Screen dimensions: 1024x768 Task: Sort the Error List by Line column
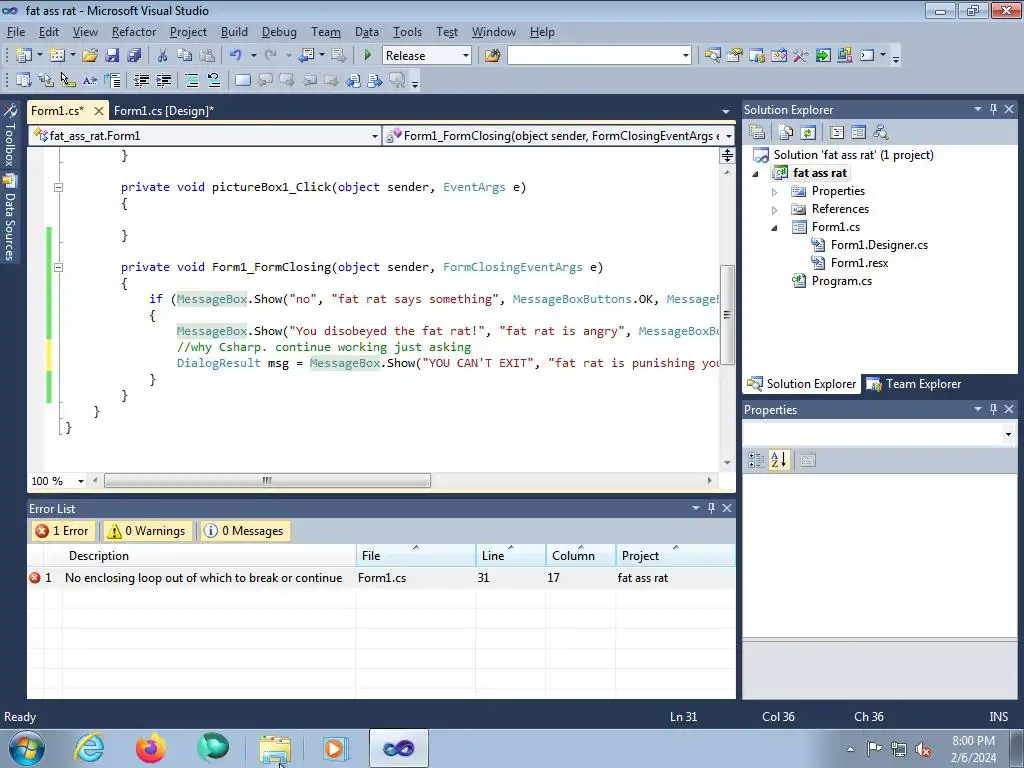pyautogui.click(x=511, y=556)
